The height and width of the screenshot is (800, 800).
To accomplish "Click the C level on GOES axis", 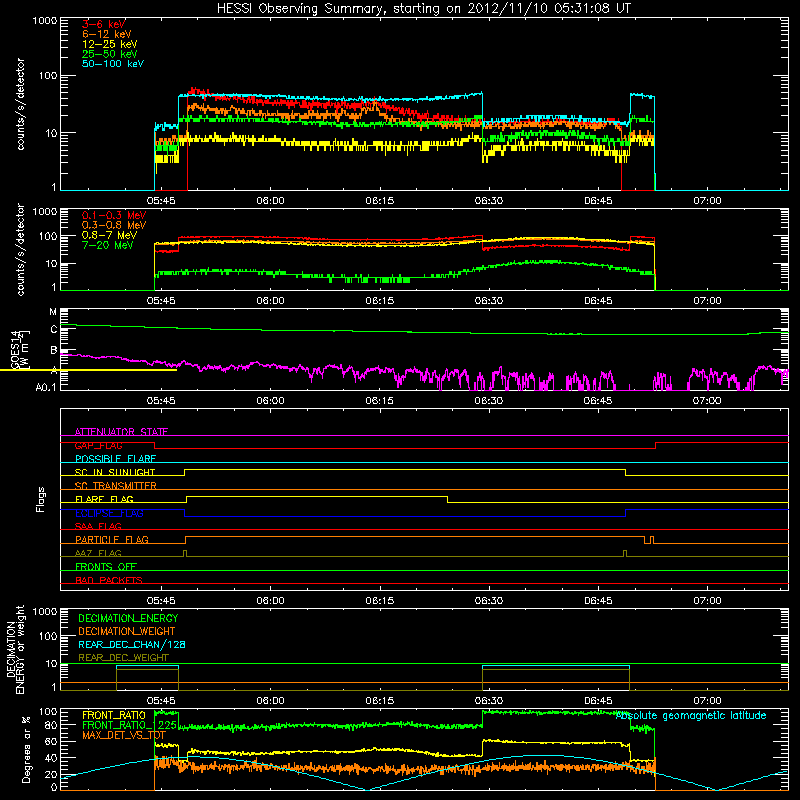I will click(54, 330).
